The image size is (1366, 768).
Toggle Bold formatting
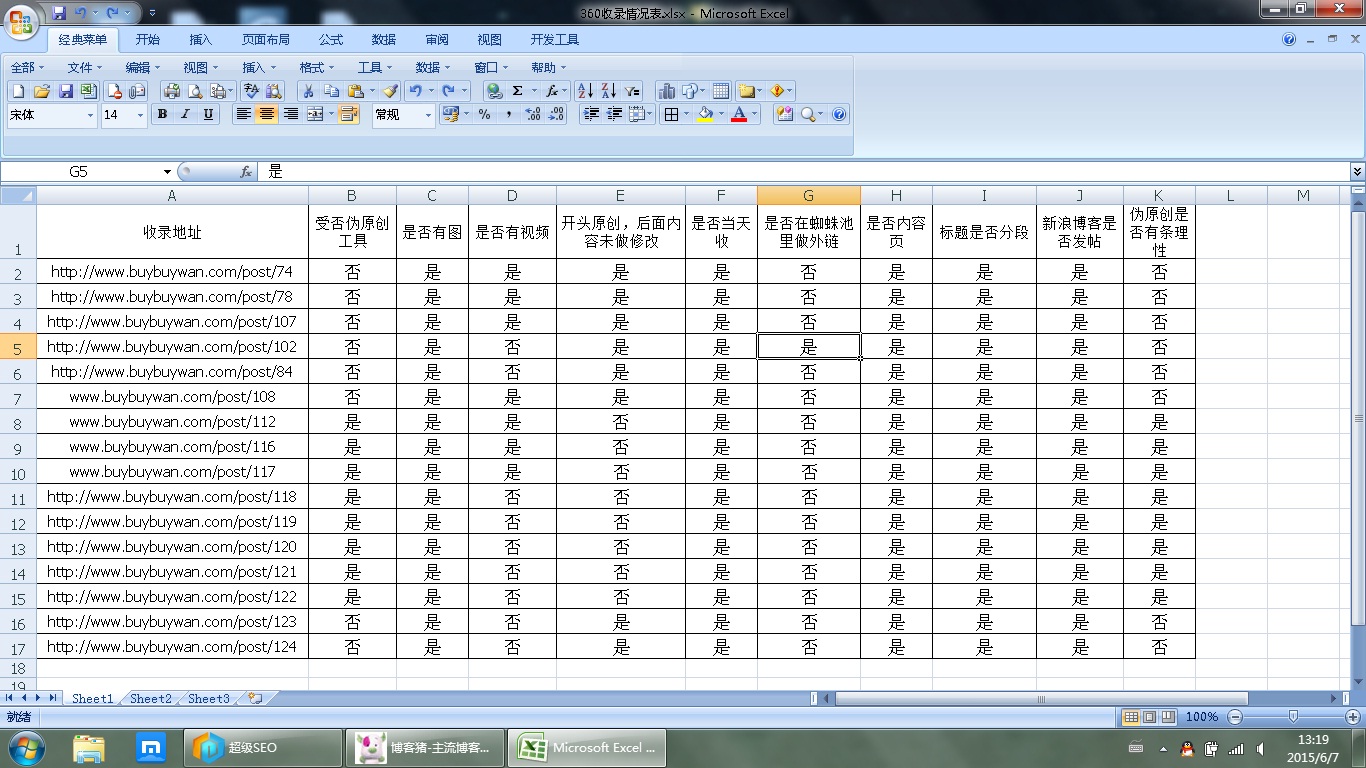[162, 115]
